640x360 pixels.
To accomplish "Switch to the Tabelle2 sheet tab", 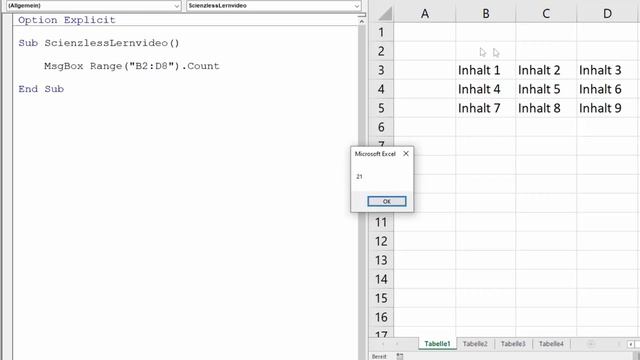I will [x=475, y=344].
